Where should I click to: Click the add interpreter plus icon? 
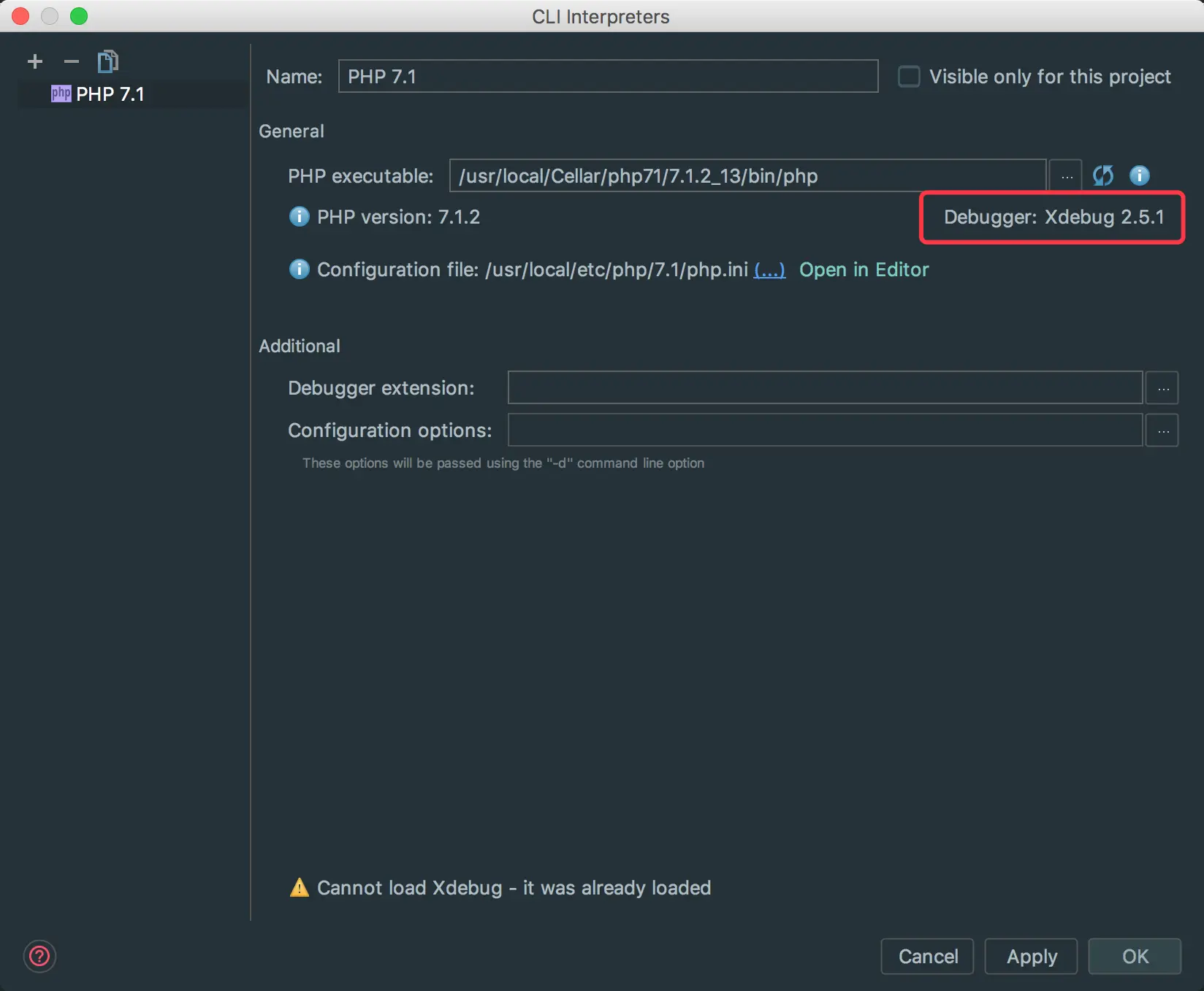[x=34, y=61]
